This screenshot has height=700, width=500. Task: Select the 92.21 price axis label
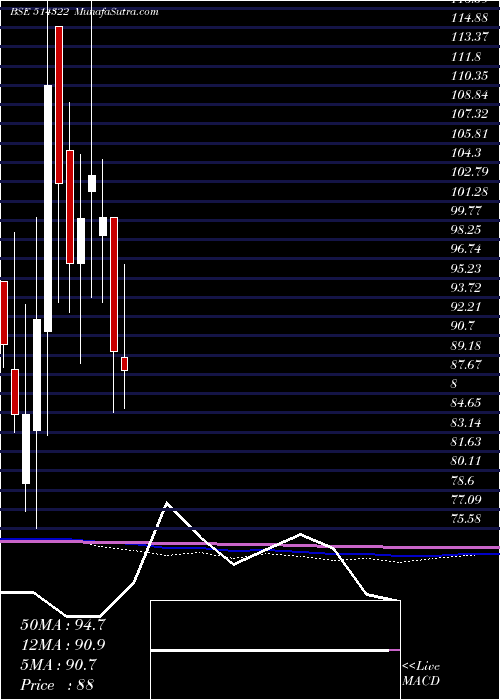(x=466, y=306)
